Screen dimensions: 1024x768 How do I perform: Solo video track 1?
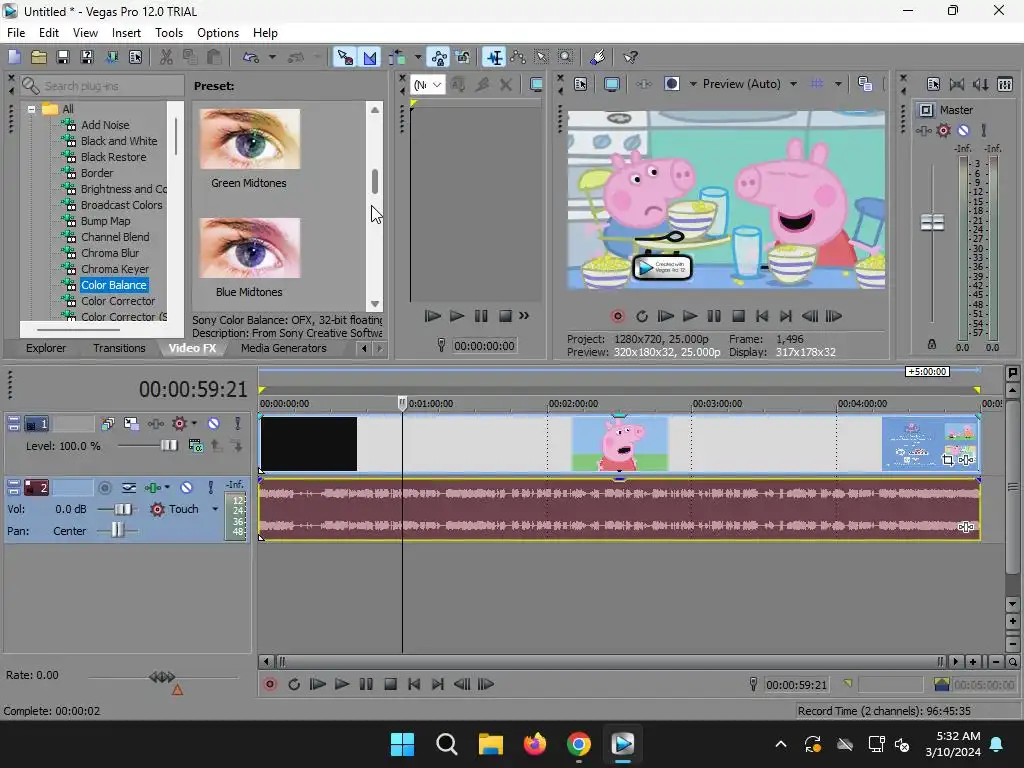pyautogui.click(x=238, y=424)
